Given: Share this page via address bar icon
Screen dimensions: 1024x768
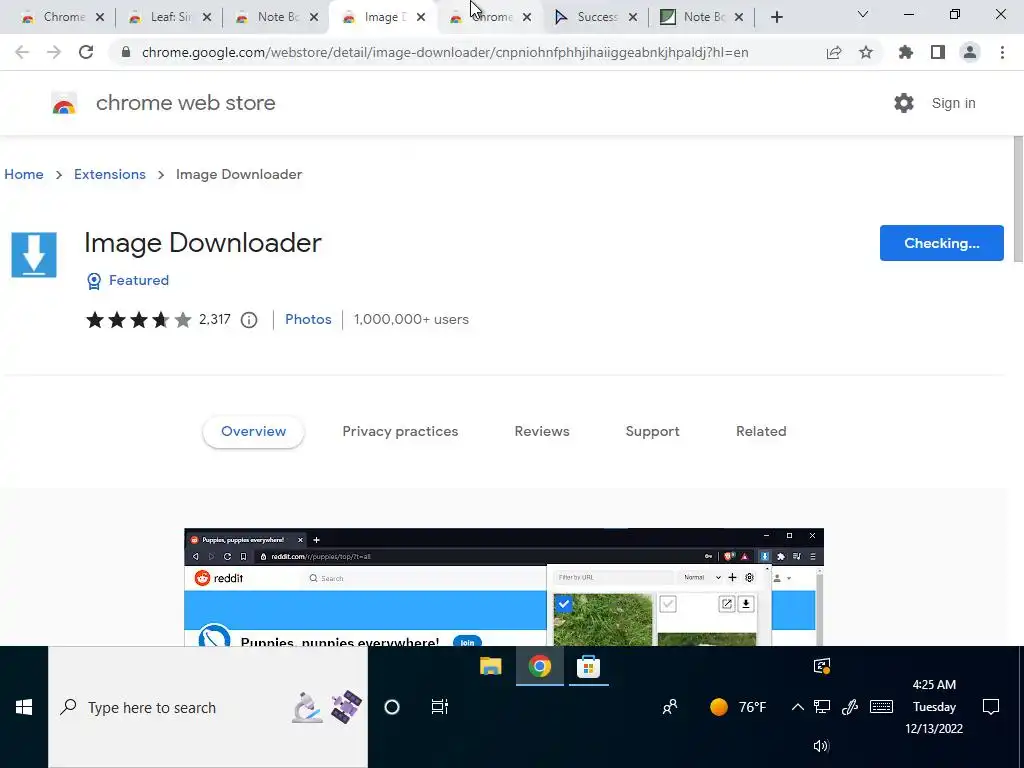Looking at the screenshot, I should pos(834,52).
